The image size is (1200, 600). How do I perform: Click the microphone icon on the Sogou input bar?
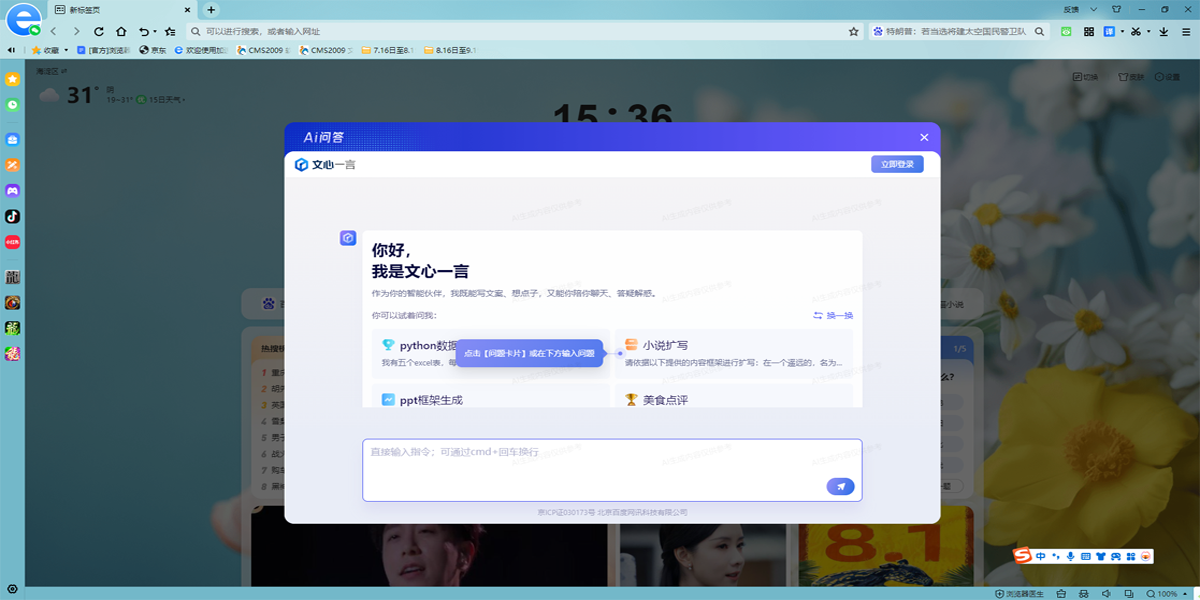[x=1070, y=557]
